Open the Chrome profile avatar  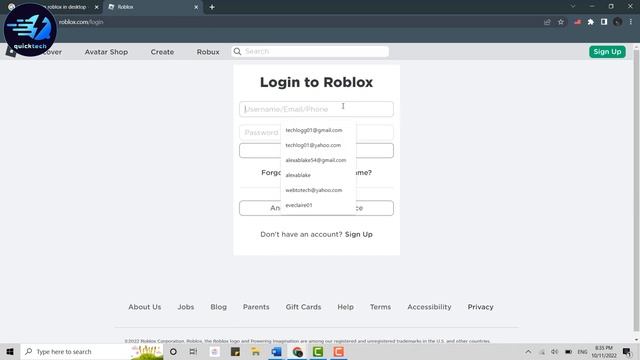coord(618,22)
